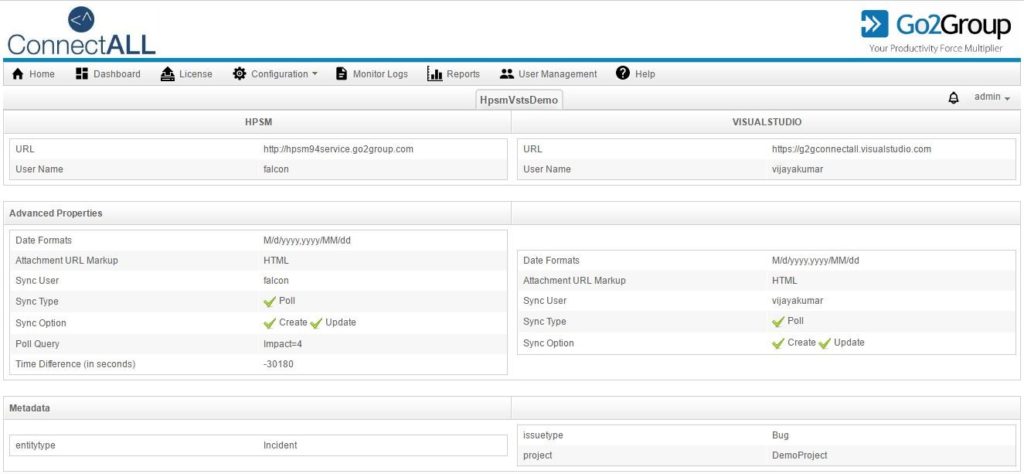Viewport: 1024px width, 474px height.
Task: Click HPSM Sync Option Create checkmark
Action: 270,323
